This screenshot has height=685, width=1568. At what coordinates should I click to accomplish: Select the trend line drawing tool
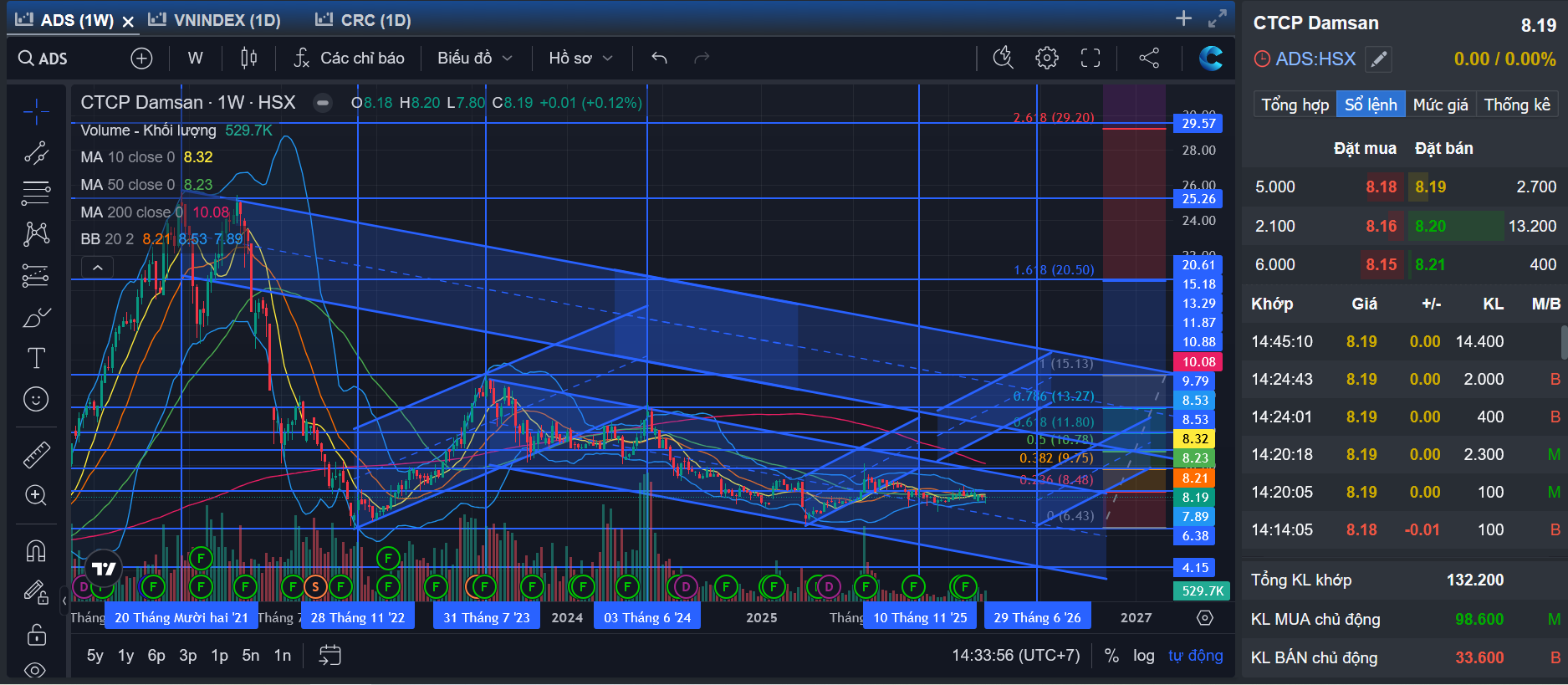tap(36, 152)
